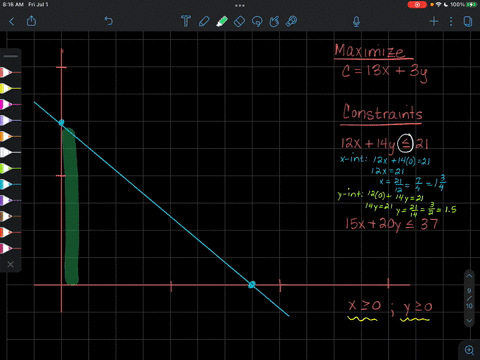Pick the magenta favorite pen
Viewport: 480px width, 360px height.
click(10, 104)
